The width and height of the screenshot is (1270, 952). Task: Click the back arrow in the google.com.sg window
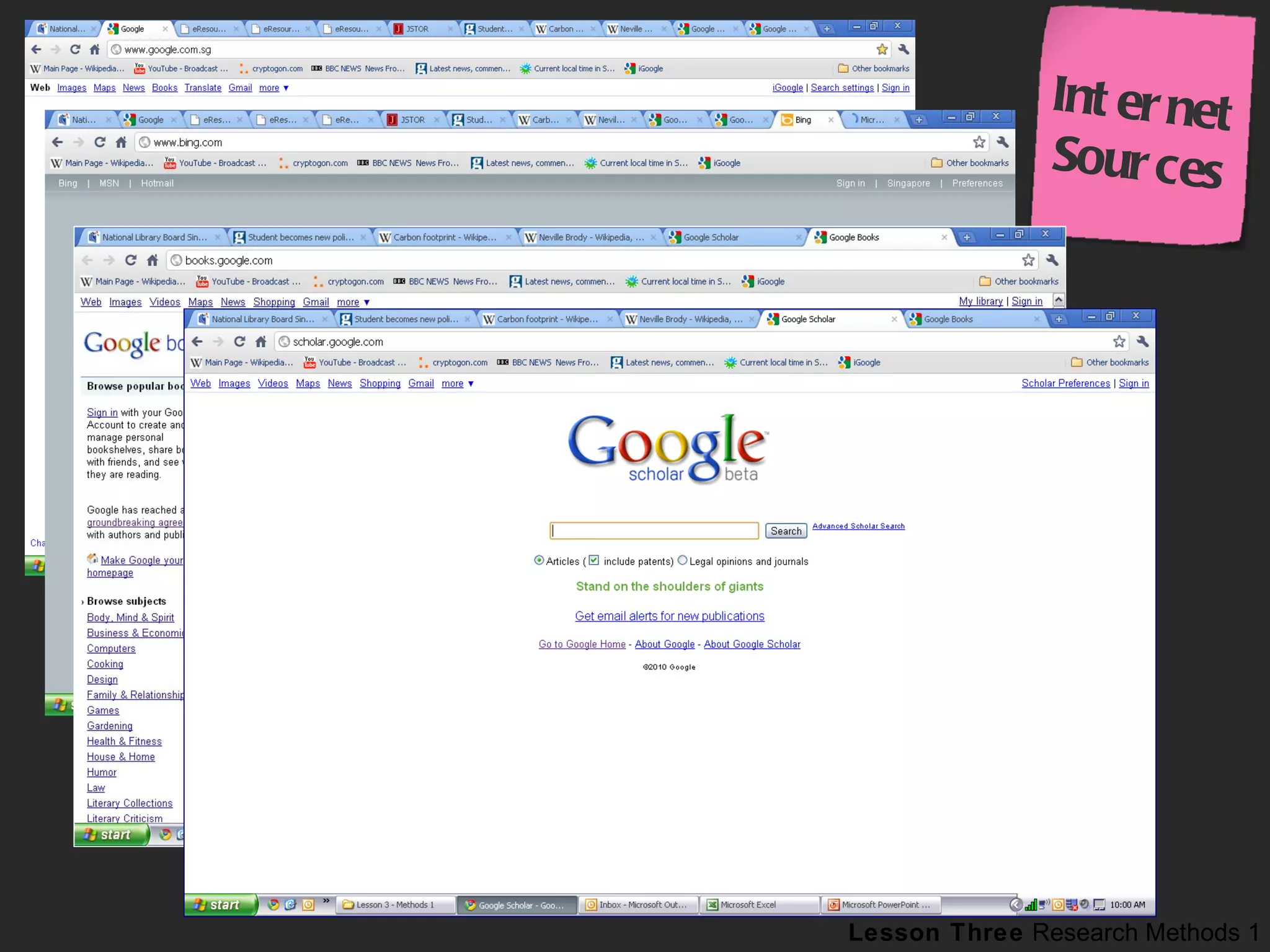coord(36,50)
